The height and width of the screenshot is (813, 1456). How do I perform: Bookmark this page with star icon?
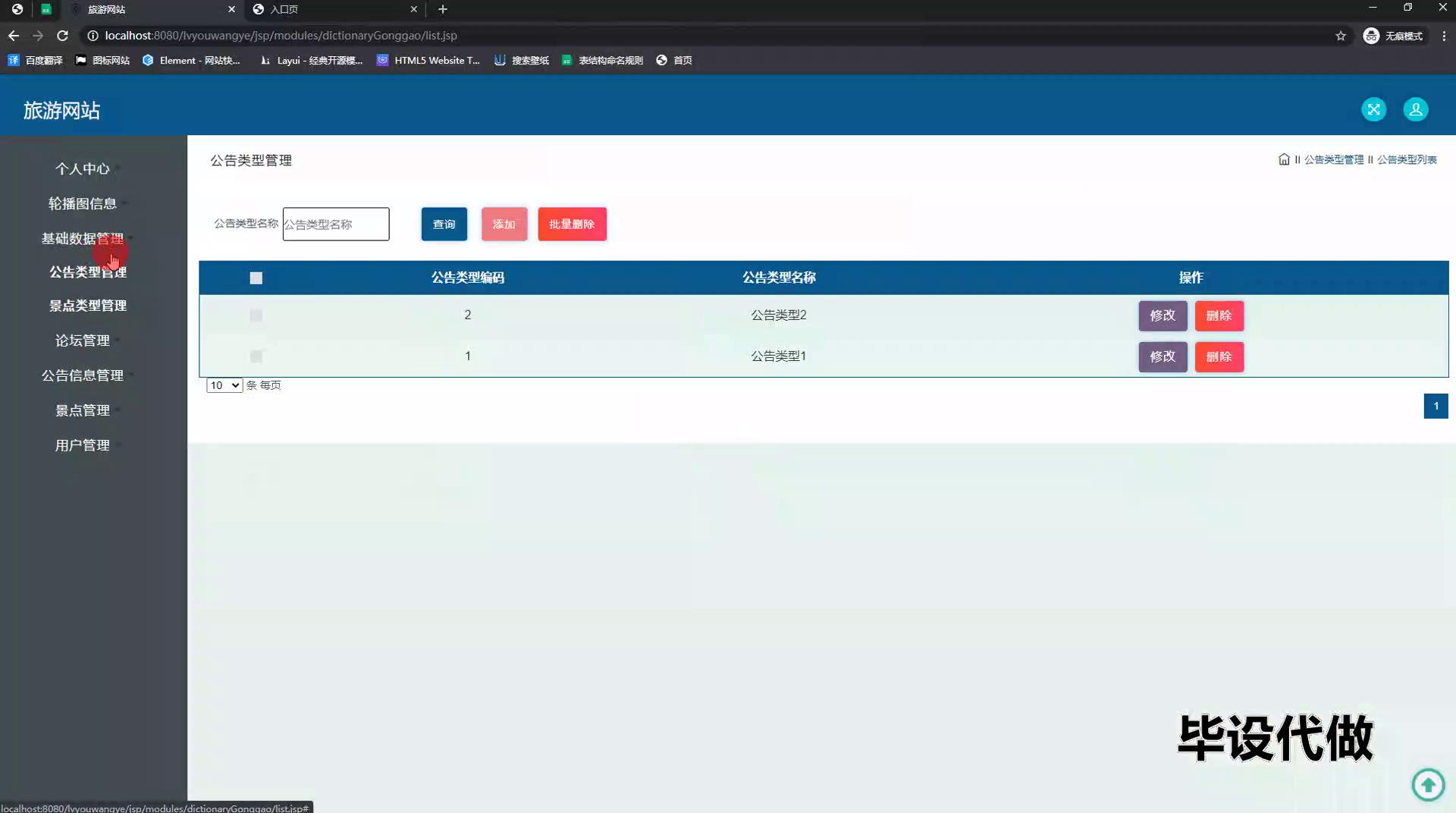pyautogui.click(x=1341, y=36)
